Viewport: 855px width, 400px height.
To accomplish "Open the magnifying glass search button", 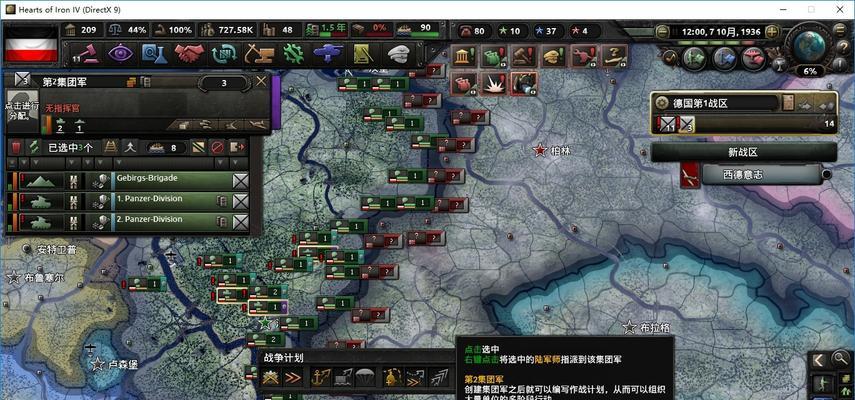I will tap(839, 359).
